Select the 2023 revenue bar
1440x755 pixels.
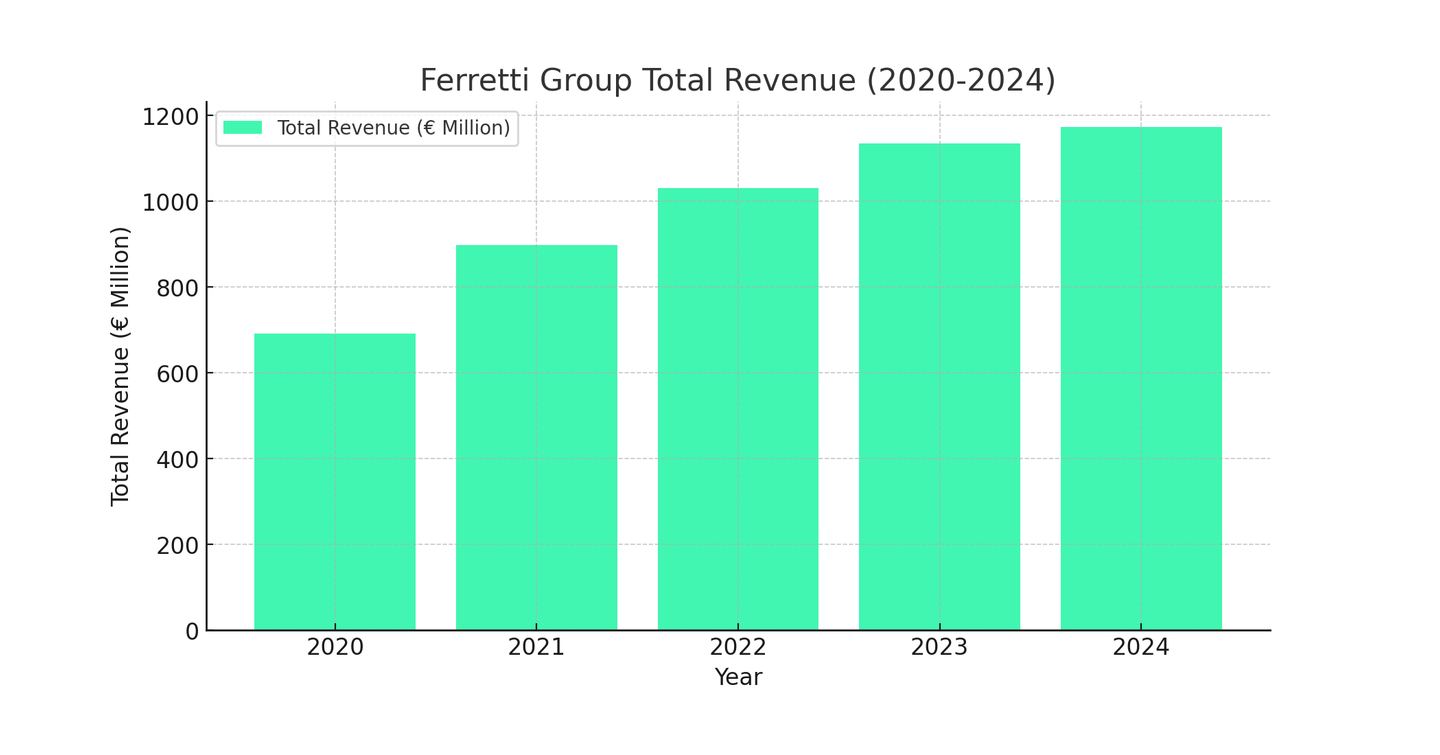939,387
